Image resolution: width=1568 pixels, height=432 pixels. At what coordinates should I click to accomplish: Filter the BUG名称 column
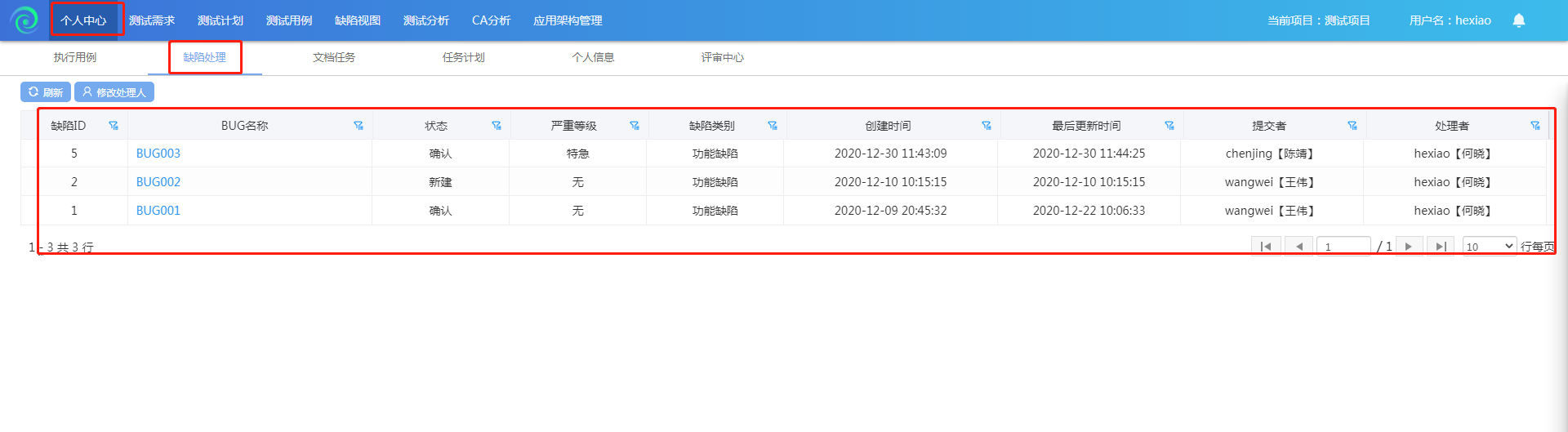[359, 126]
